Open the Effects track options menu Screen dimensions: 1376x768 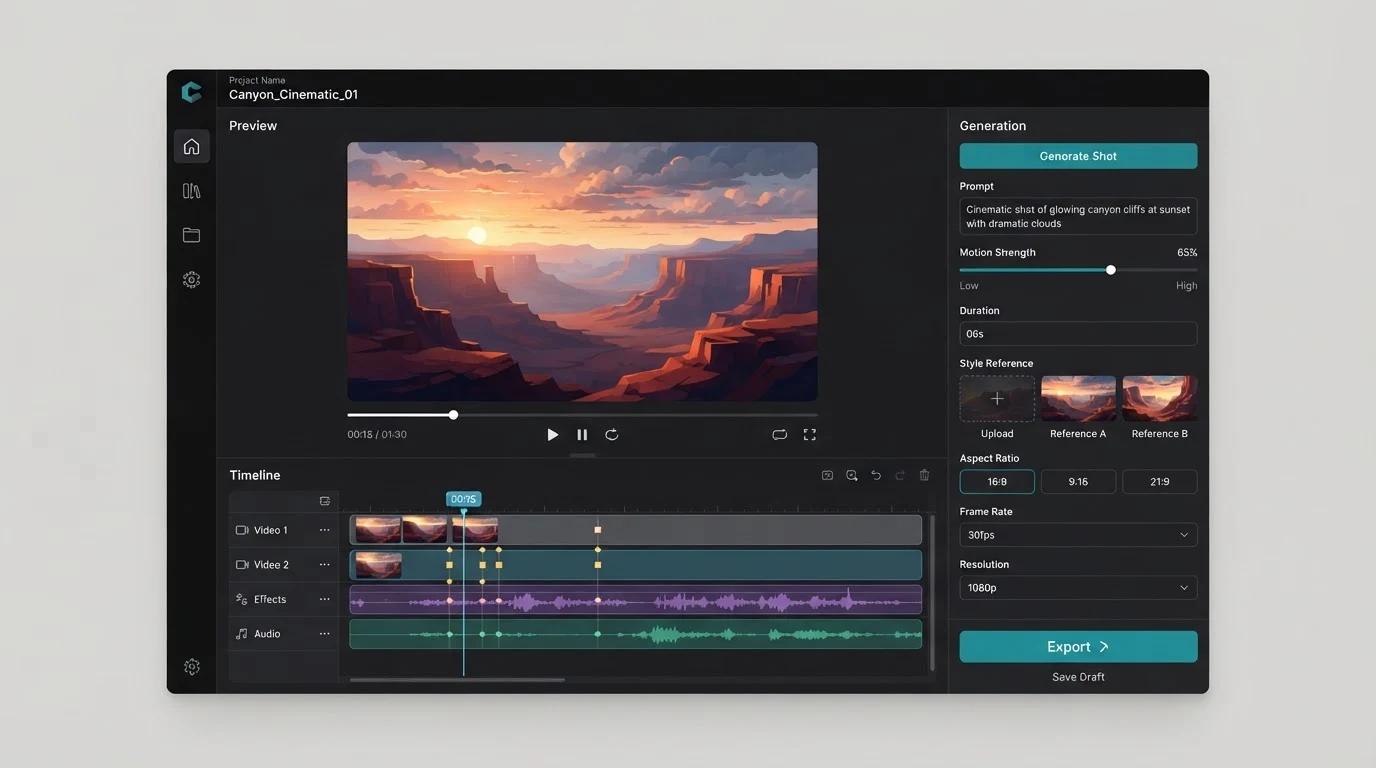tap(325, 600)
